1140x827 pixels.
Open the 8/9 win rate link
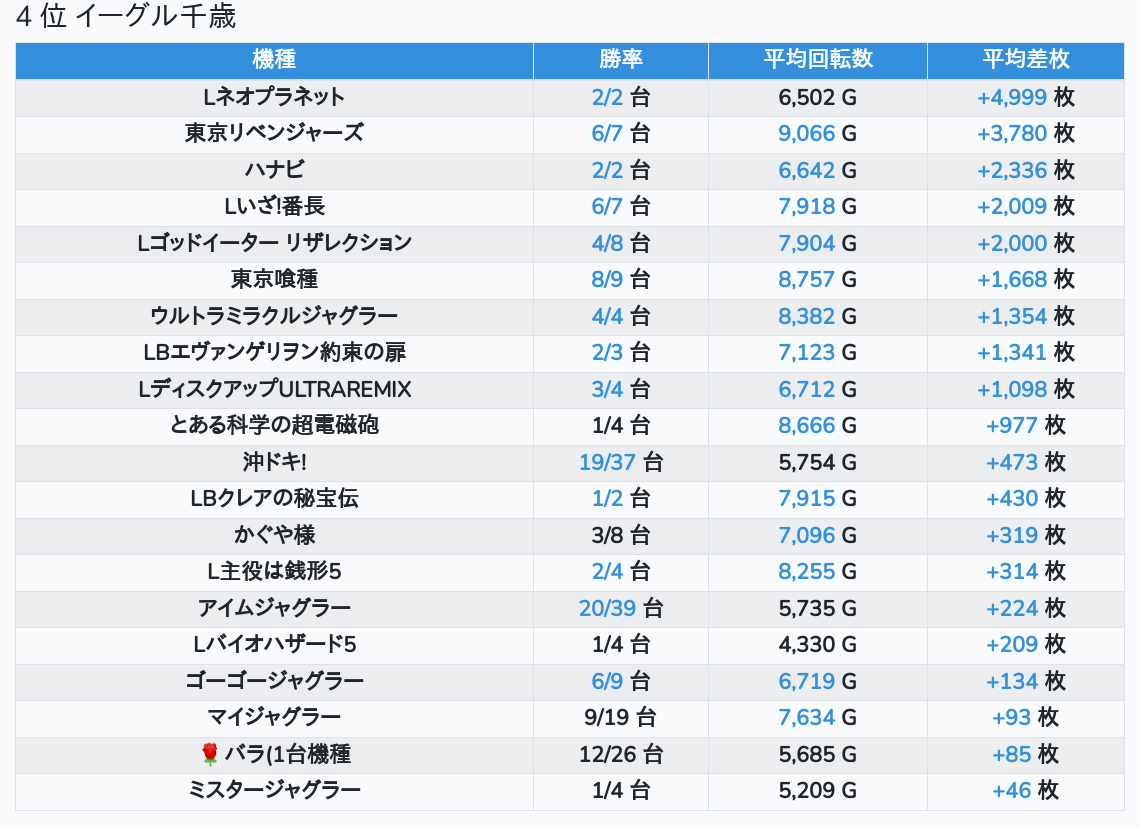pyautogui.click(x=607, y=279)
